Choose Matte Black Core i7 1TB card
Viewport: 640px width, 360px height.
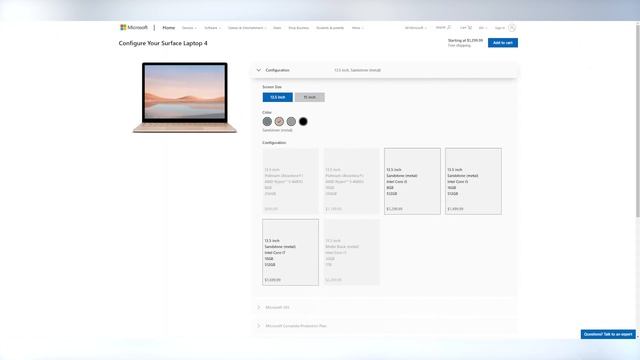pyautogui.click(x=351, y=252)
